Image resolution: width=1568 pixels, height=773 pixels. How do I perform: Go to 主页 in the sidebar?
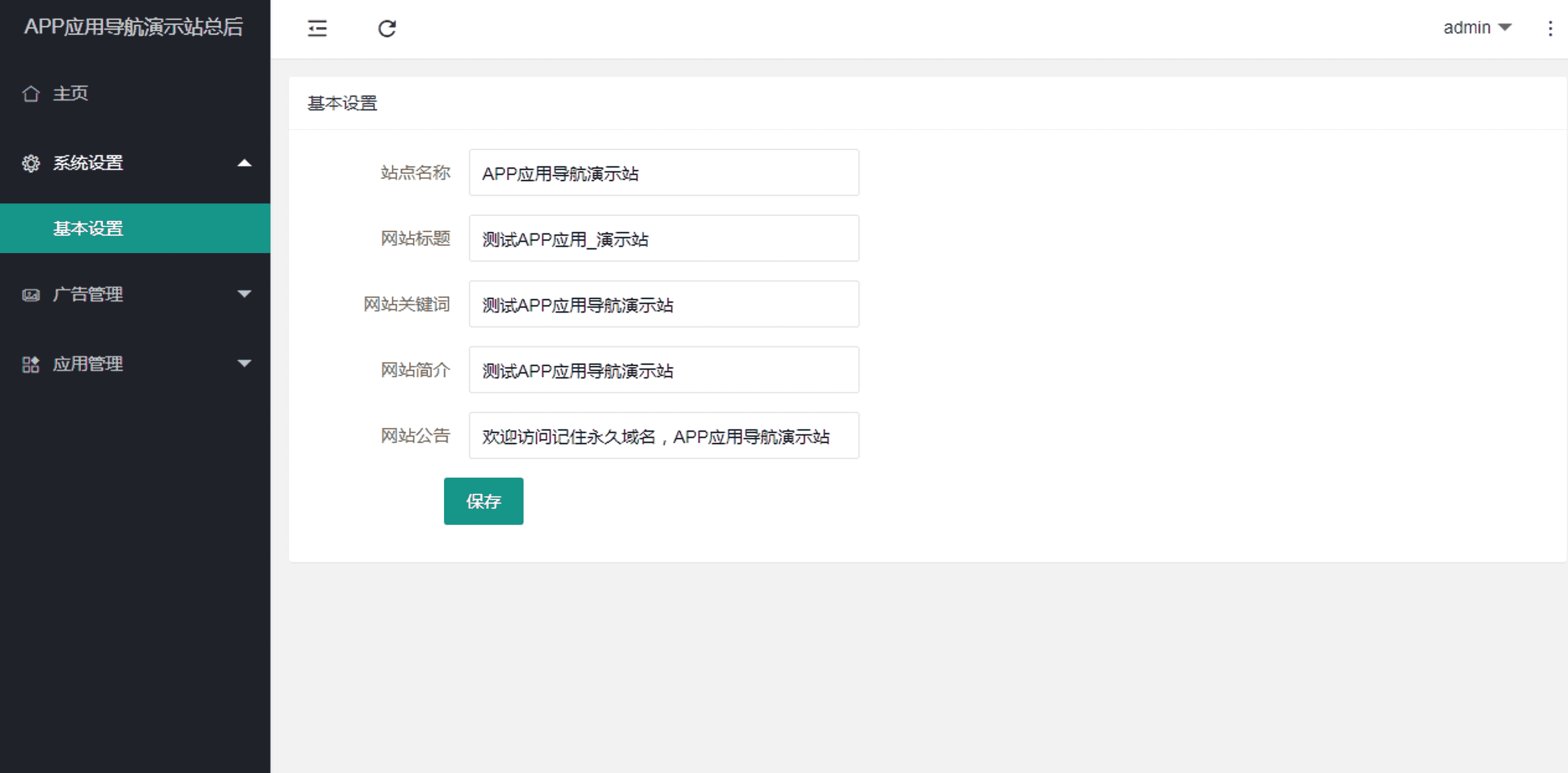pos(71,94)
